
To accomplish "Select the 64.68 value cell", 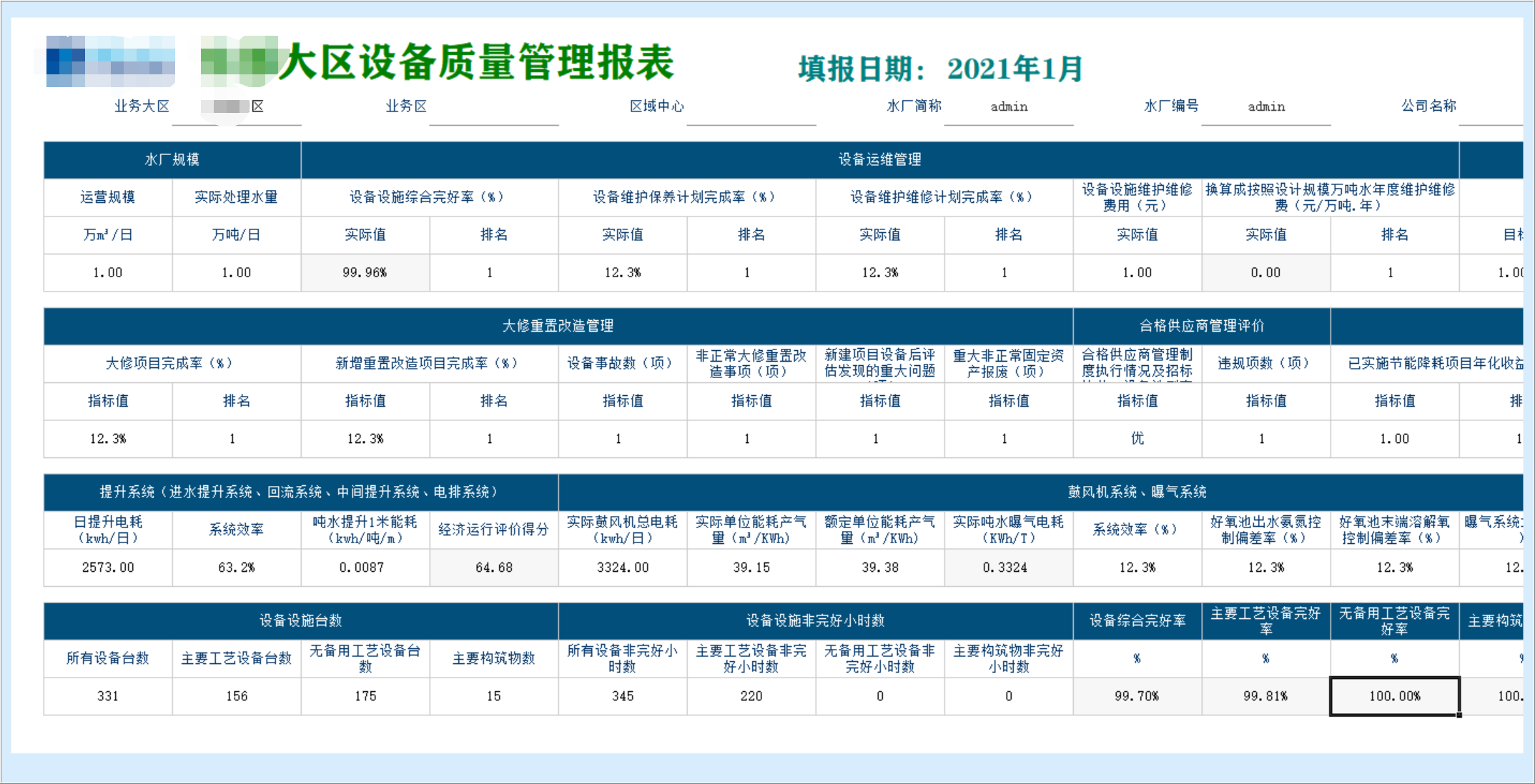I will pyautogui.click(x=494, y=567).
